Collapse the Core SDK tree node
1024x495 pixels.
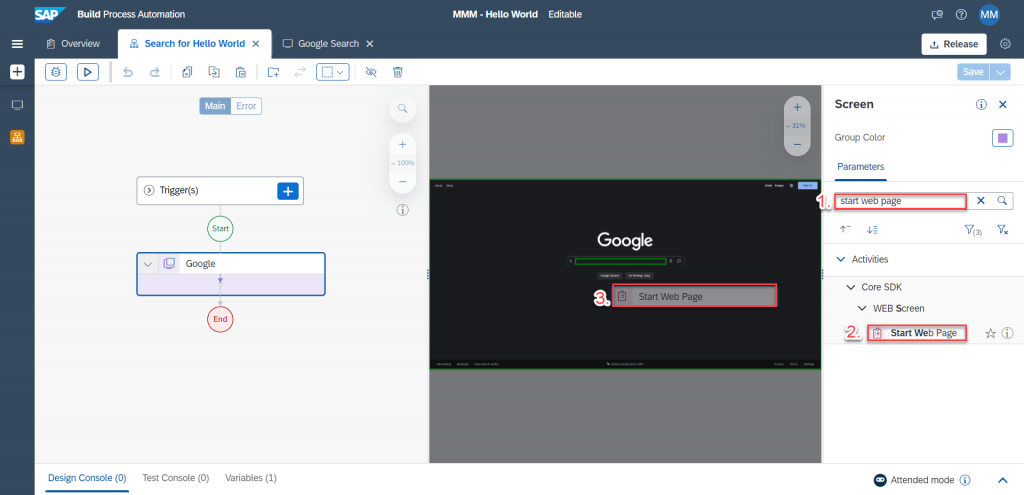850,287
